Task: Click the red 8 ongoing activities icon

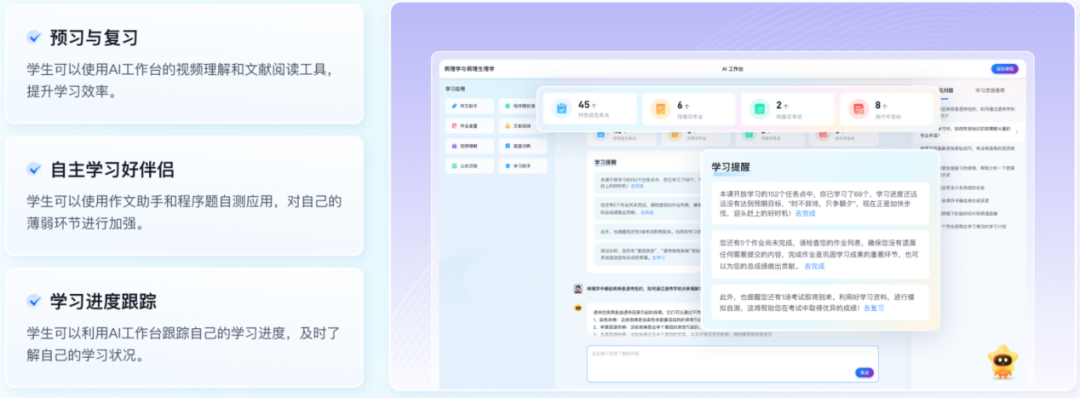Action: (x=858, y=109)
